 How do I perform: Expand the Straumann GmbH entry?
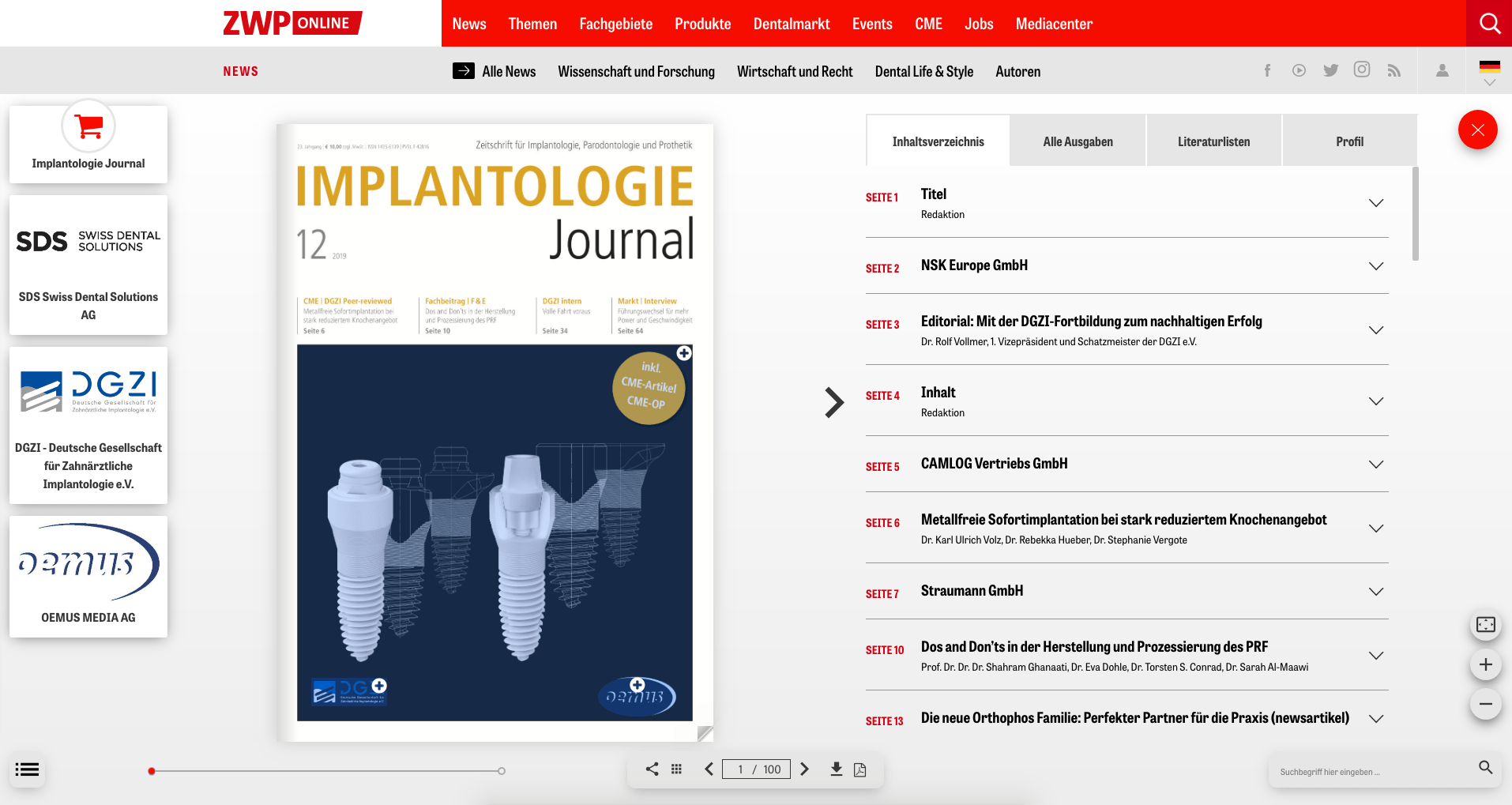click(1376, 592)
